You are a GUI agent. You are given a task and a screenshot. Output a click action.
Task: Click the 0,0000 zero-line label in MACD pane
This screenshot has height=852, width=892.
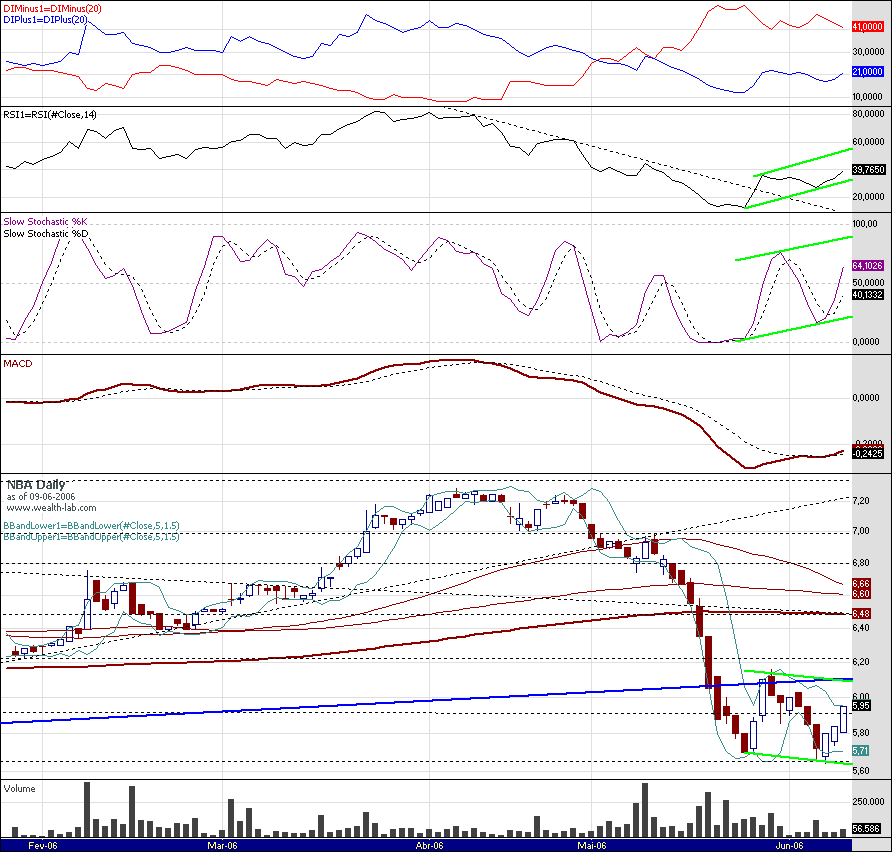(x=866, y=398)
